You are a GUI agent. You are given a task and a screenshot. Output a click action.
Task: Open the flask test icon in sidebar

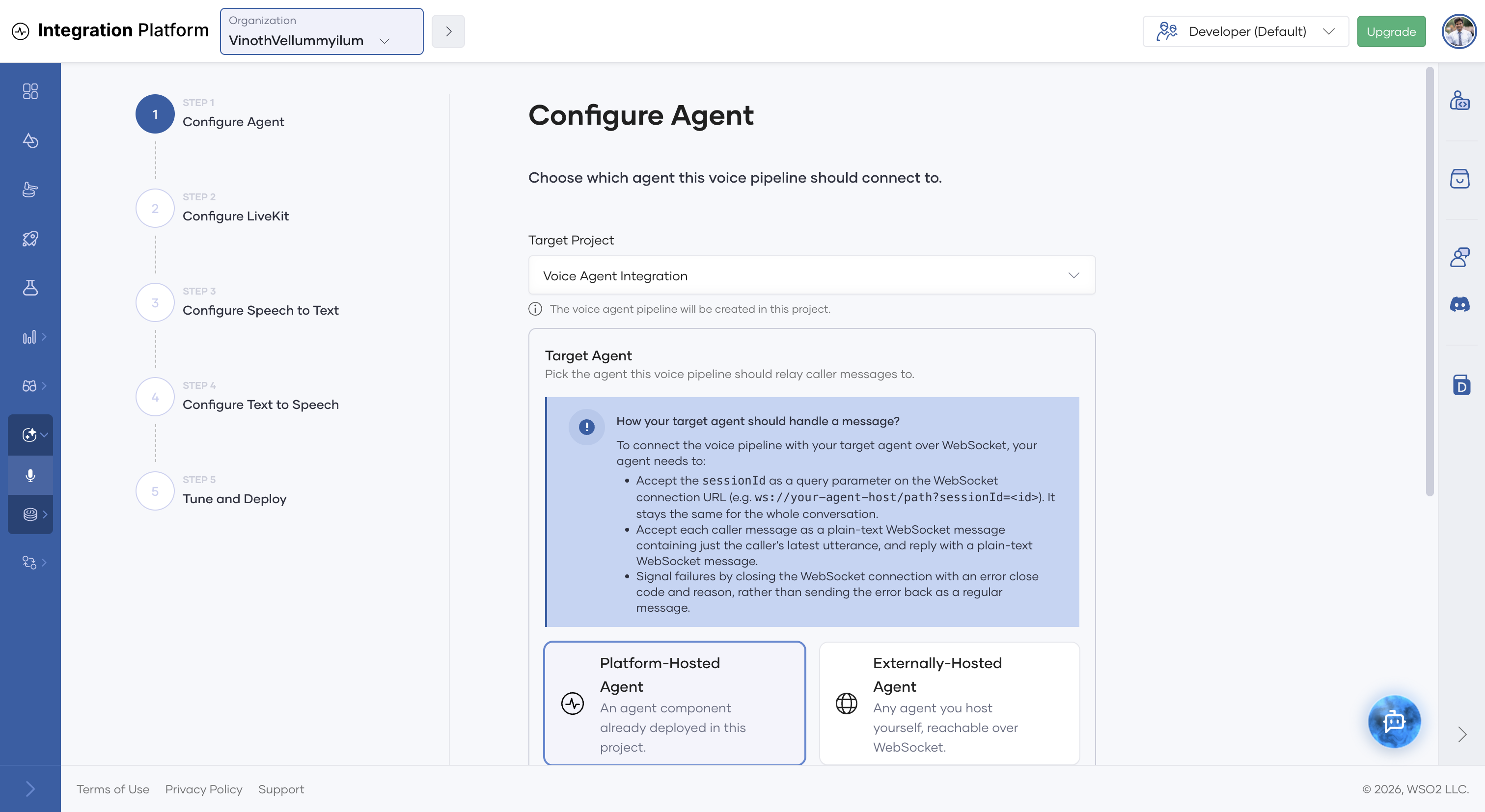(x=30, y=288)
